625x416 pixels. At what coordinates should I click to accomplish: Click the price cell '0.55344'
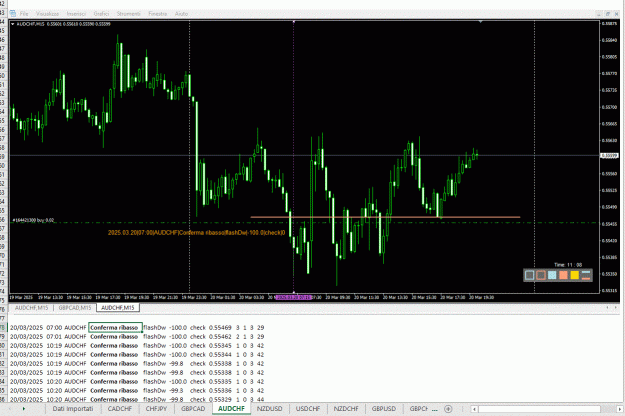coord(220,355)
